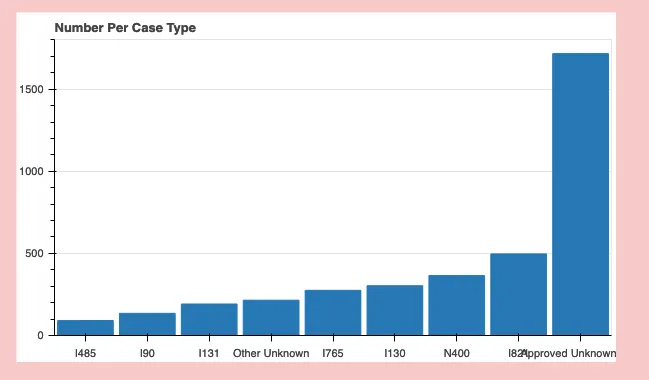This screenshot has width=649, height=380.
Task: Click the 'Number Per Case Type' title
Action: click(x=125, y=28)
